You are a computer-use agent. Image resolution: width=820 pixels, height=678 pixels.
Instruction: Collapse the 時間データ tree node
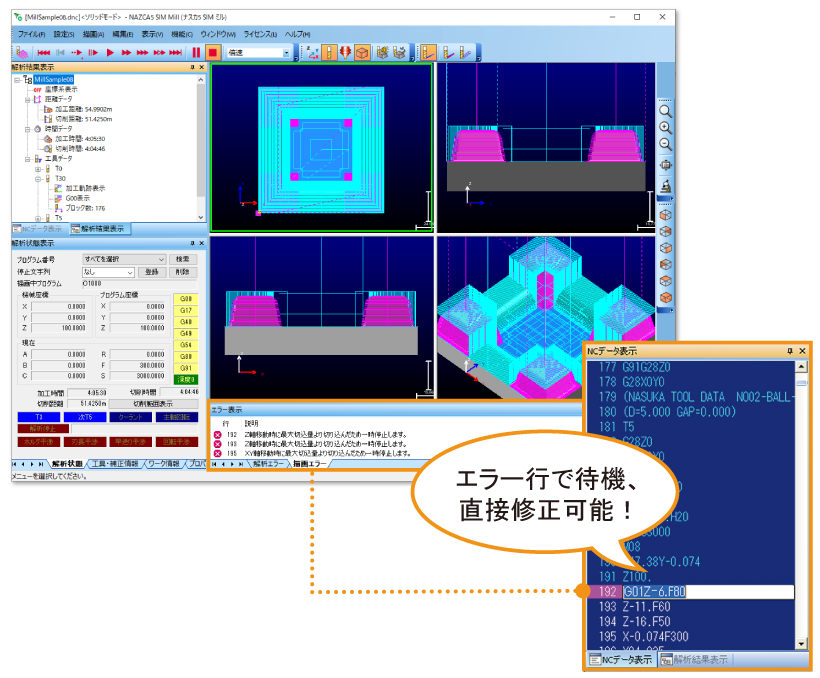[27, 129]
